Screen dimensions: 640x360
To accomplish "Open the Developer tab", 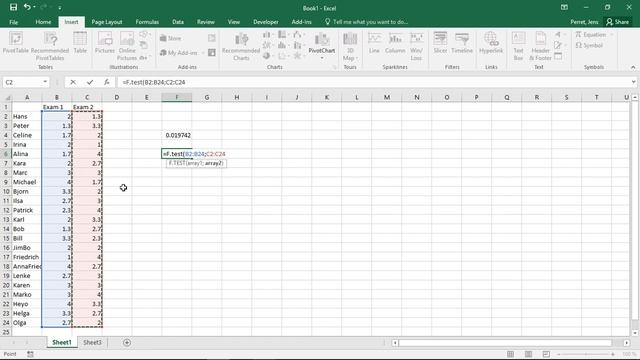I will click(x=266, y=22).
